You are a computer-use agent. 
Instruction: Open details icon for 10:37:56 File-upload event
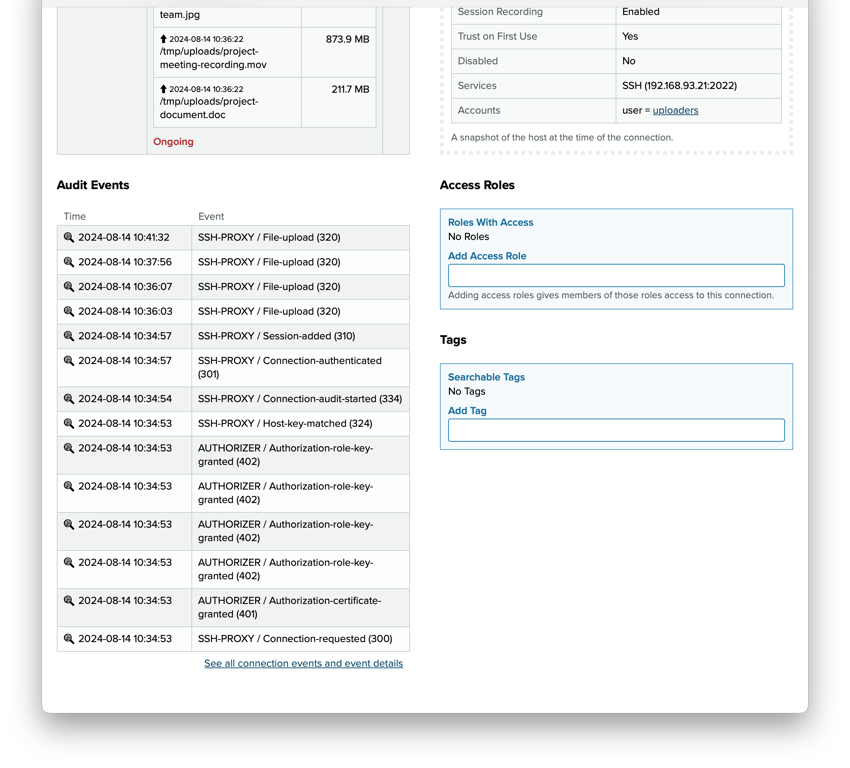click(69, 262)
